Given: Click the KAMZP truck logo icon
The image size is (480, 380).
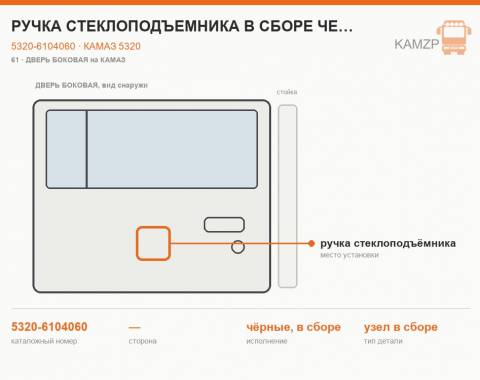Looking at the screenshot, I should coord(454,37).
